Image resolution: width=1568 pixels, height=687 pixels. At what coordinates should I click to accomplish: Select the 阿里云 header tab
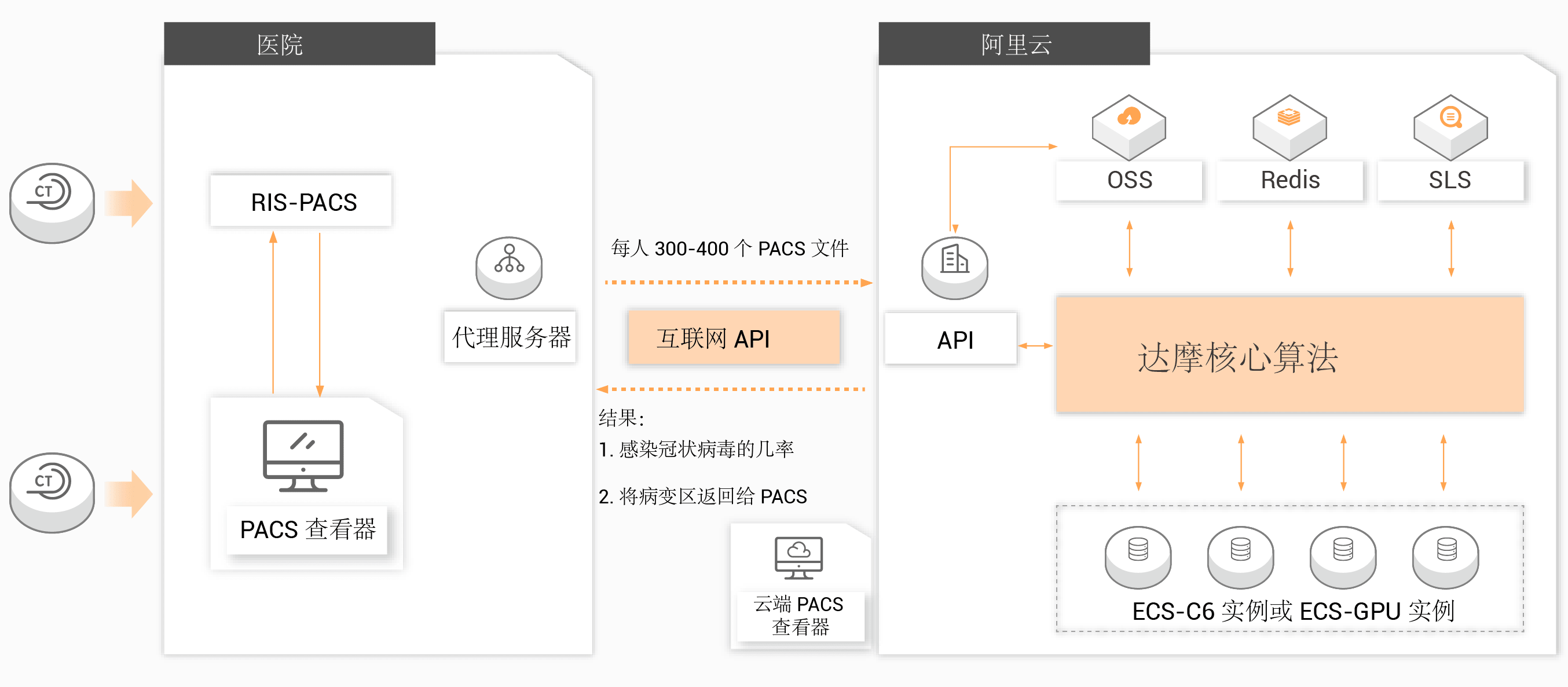1014,44
